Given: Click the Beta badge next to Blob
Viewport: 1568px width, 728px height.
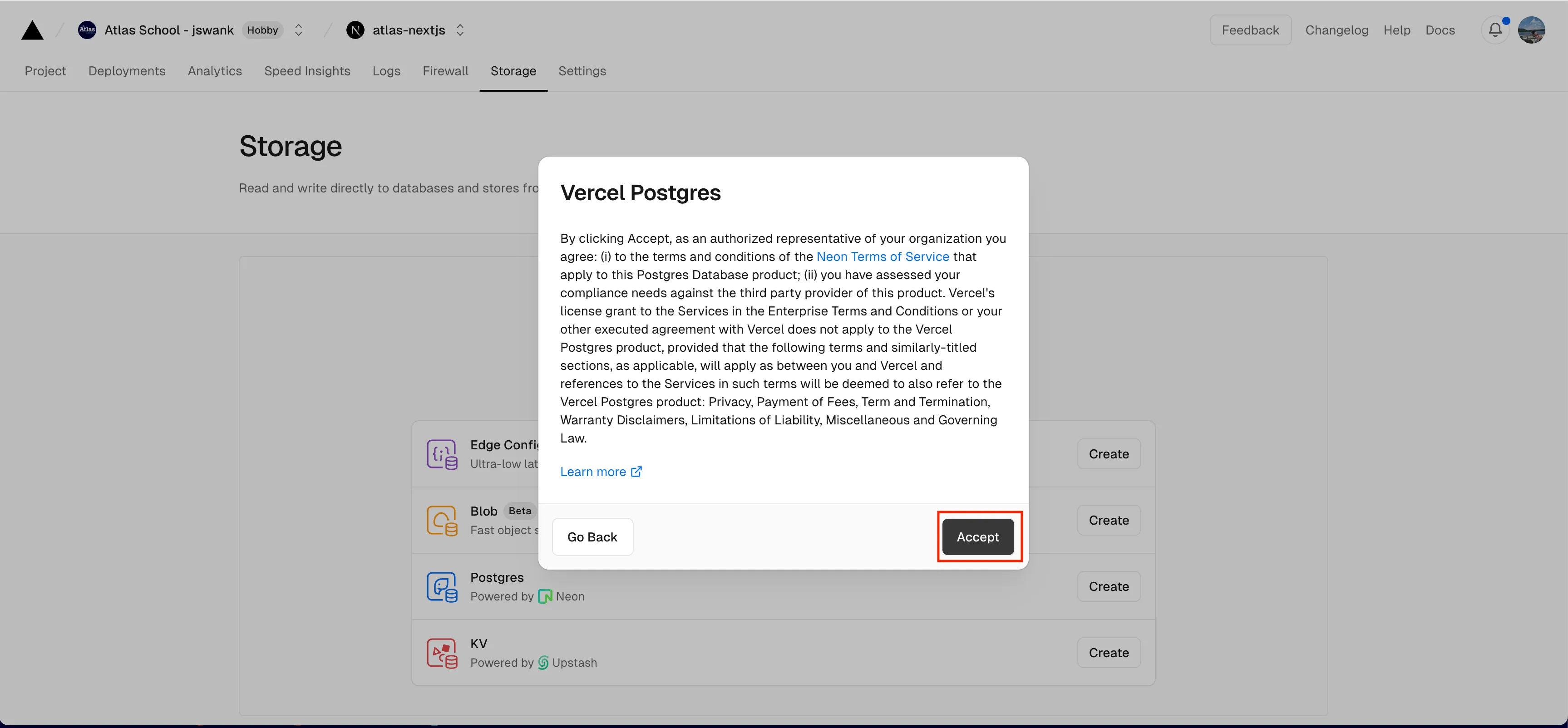Looking at the screenshot, I should pyautogui.click(x=520, y=511).
